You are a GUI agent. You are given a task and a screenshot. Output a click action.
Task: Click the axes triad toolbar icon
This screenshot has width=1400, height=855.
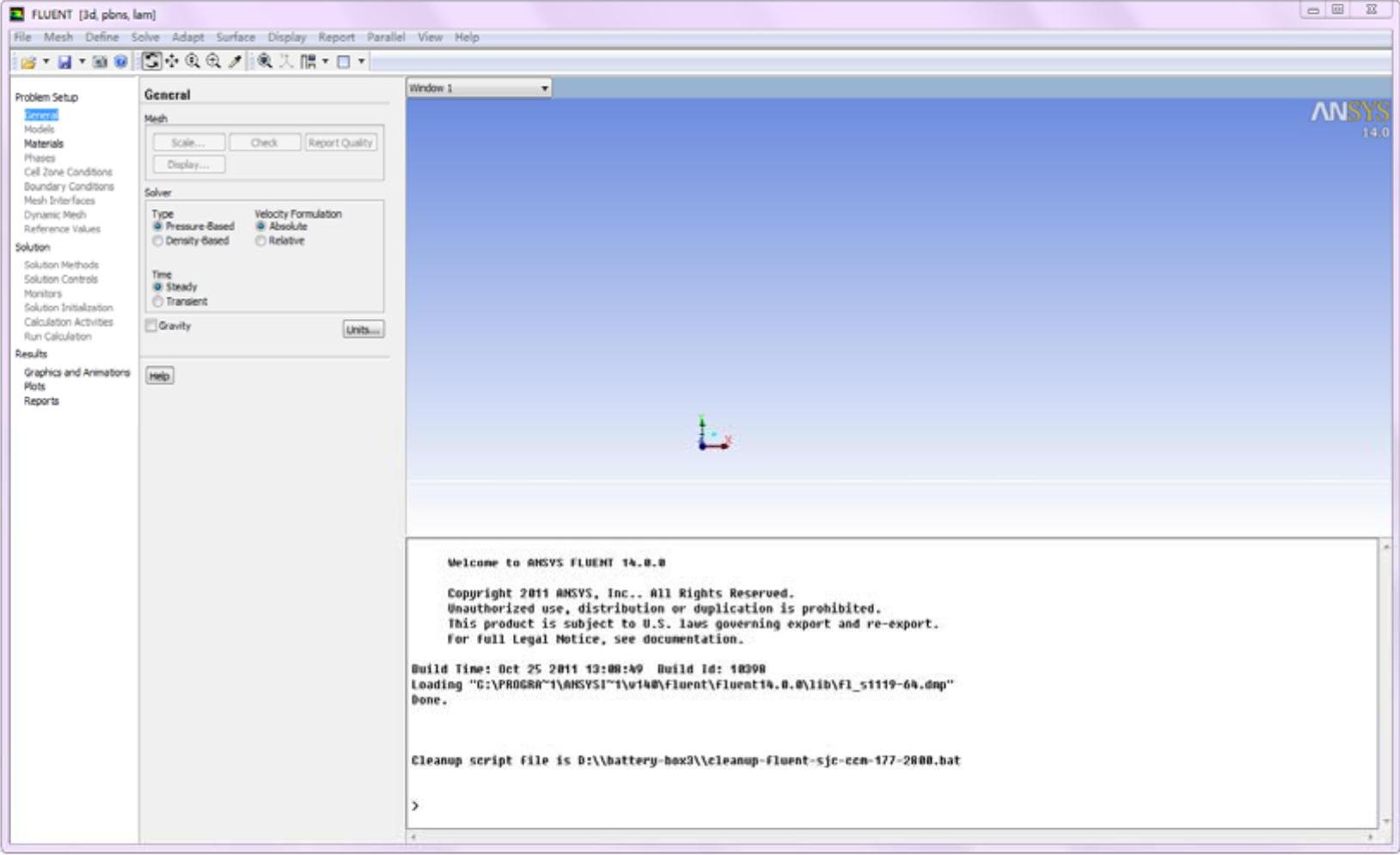285,61
